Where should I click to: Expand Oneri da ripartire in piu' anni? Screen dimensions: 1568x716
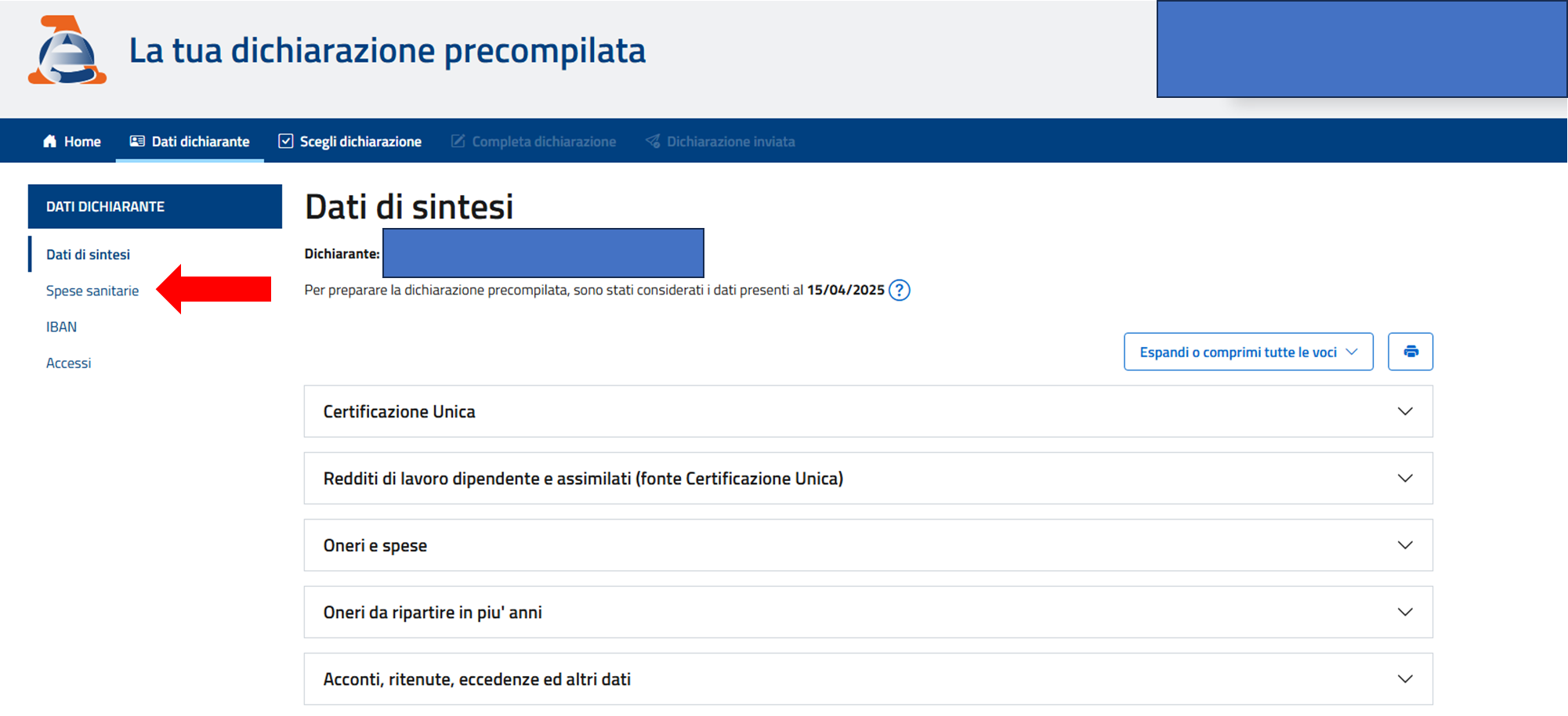(1404, 613)
